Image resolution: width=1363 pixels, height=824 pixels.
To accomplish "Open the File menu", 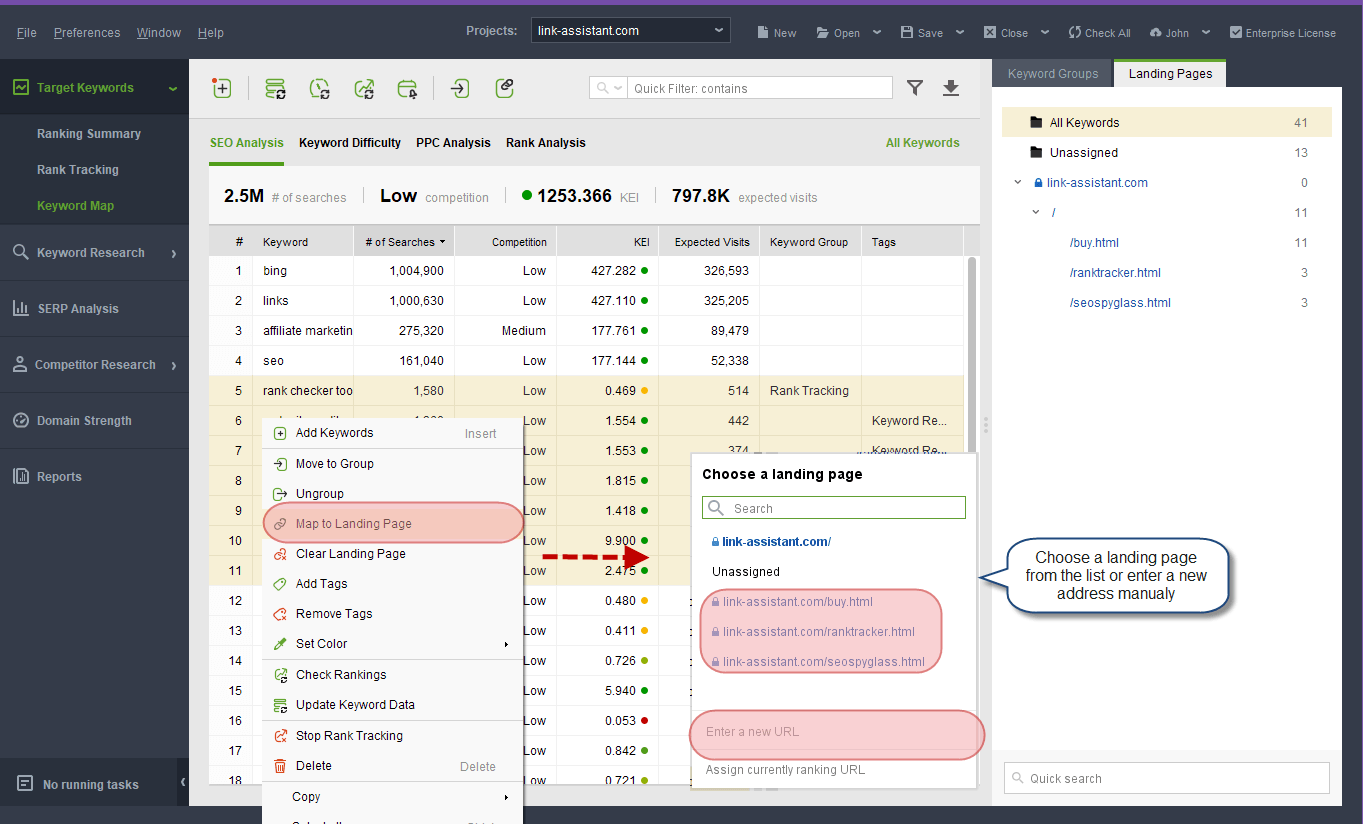I will tap(27, 33).
